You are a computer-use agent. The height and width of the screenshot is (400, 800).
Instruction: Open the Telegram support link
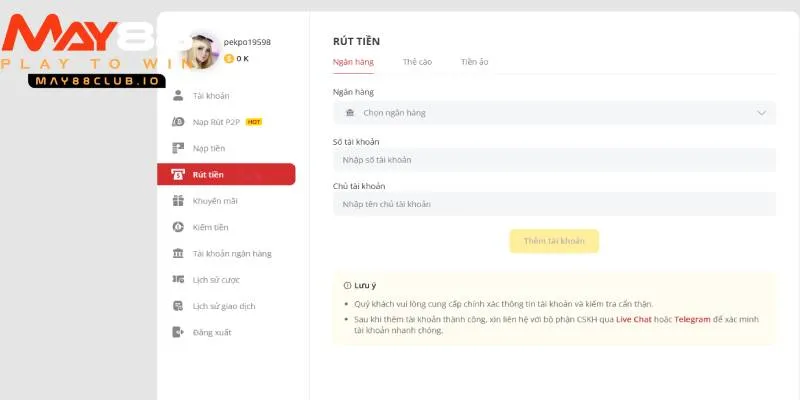click(x=692, y=319)
